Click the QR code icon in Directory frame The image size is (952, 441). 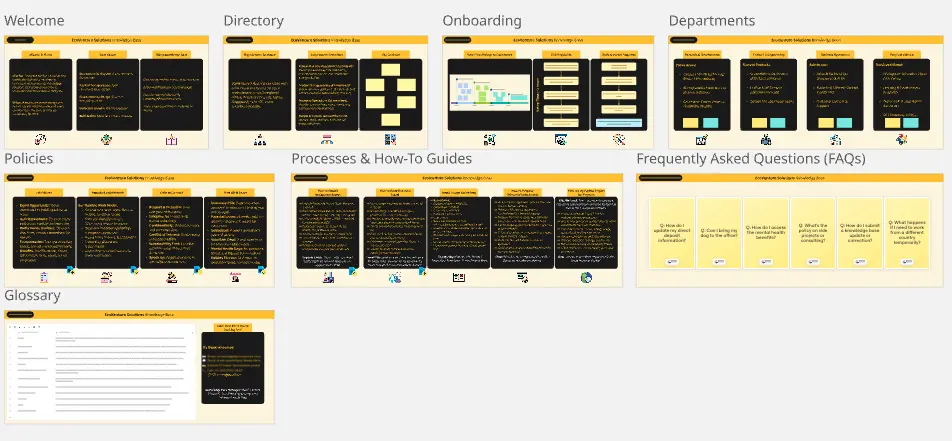pos(391,140)
